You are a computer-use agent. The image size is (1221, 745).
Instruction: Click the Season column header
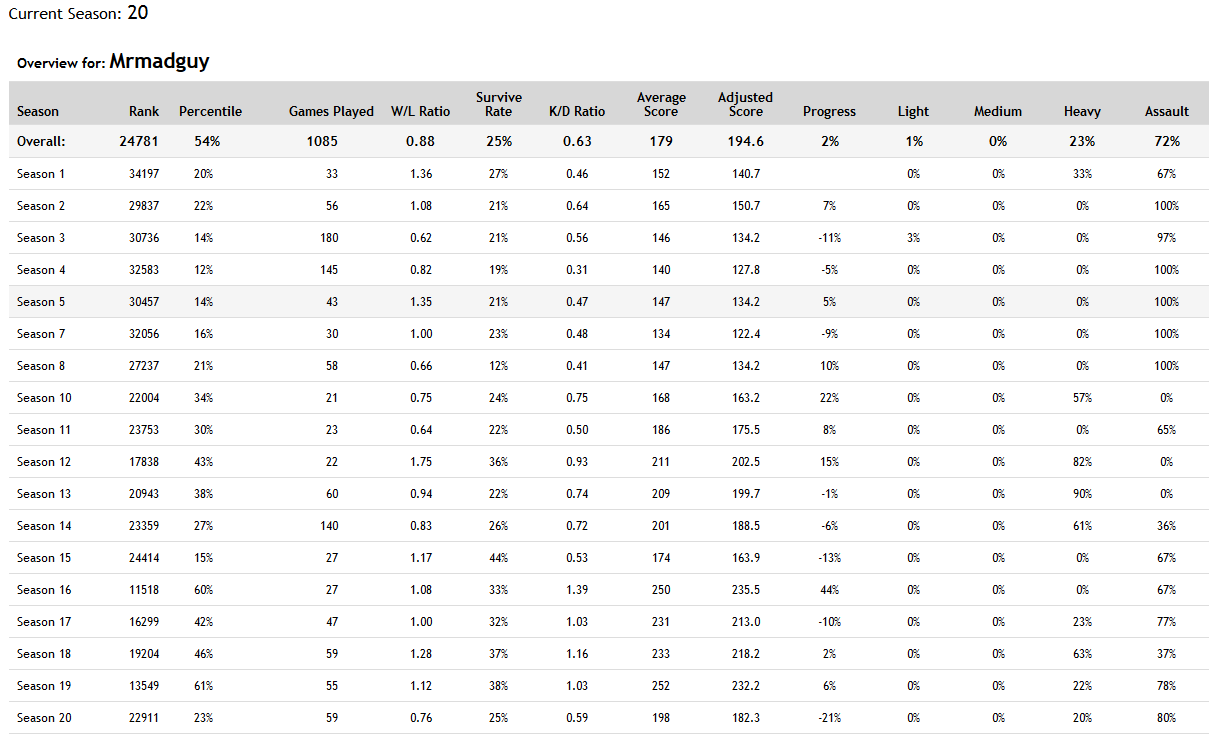tap(38, 111)
